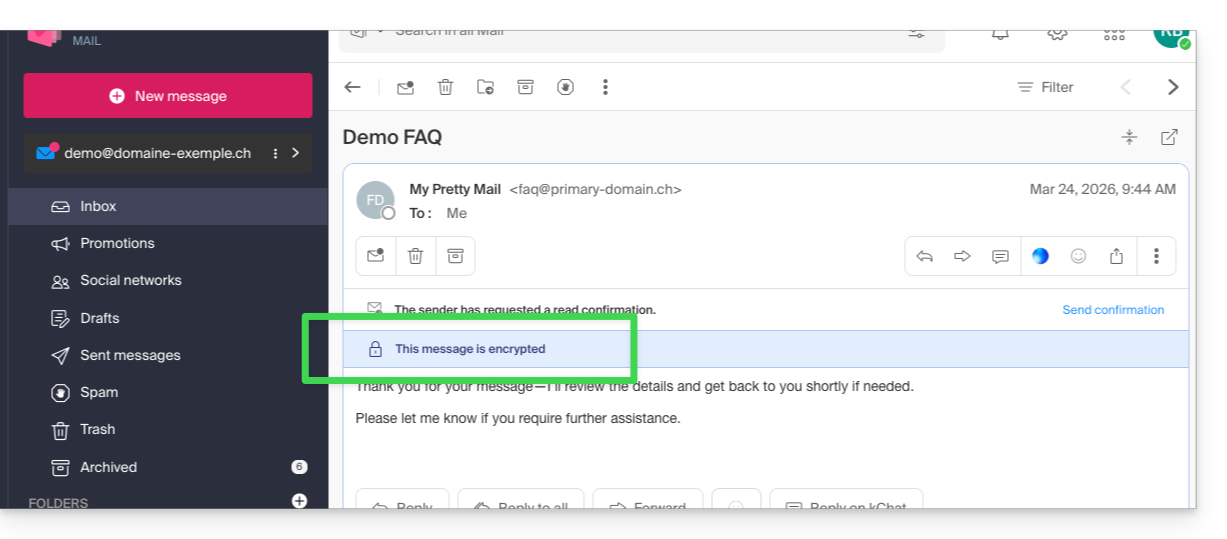Viewport: 1227px width, 539px height.
Task: Go back using the left arrow in toolbar
Action: pos(352,87)
